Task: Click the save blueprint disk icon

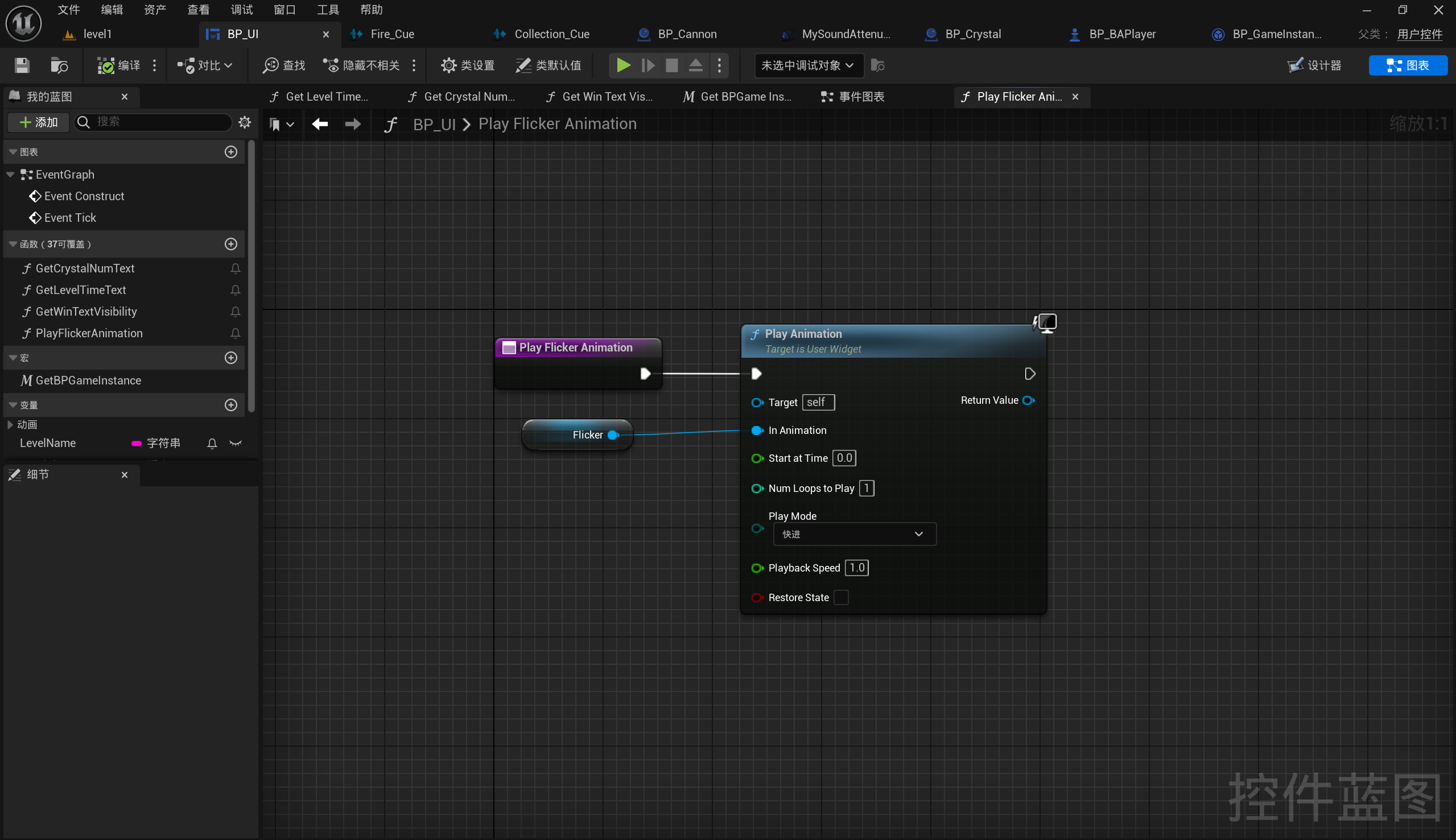Action: pos(22,65)
